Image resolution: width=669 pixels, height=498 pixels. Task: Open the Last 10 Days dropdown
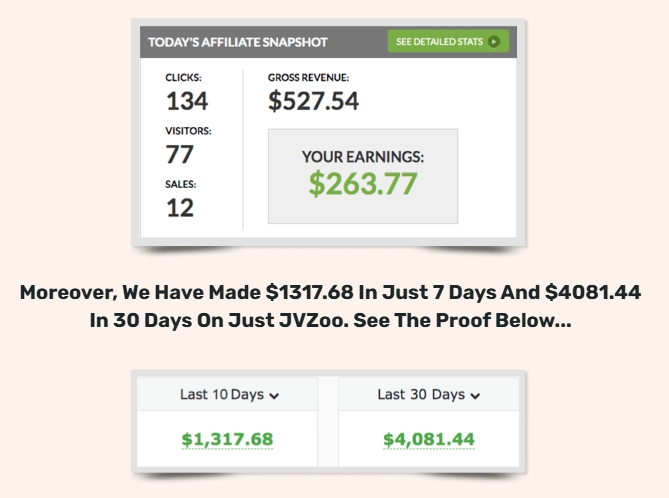tap(227, 394)
